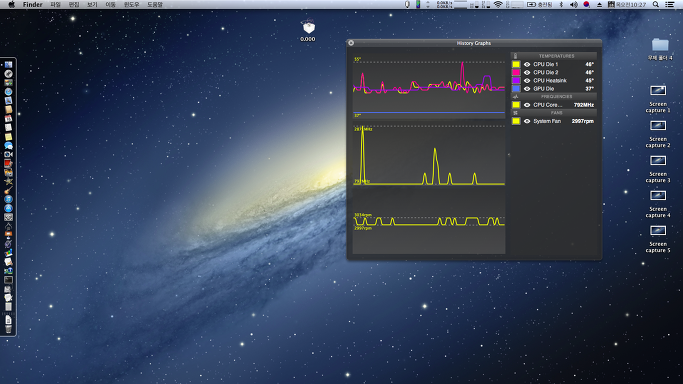Open Finder from the dock

tap(8, 65)
